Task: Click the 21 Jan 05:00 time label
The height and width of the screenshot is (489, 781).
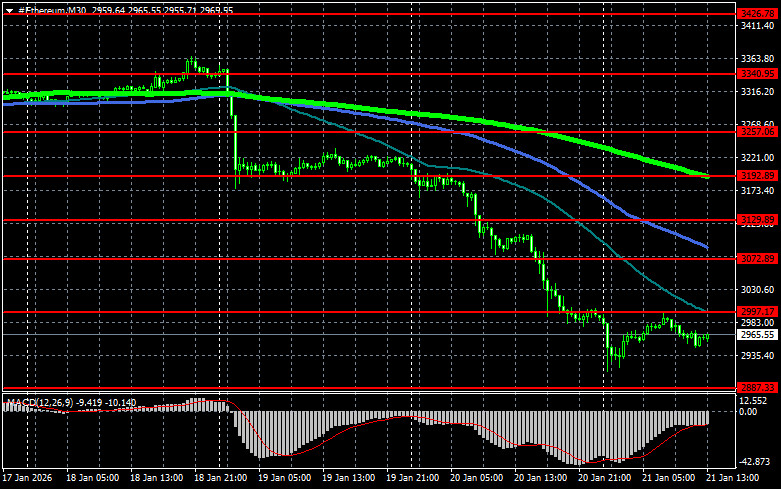Action: (668, 478)
